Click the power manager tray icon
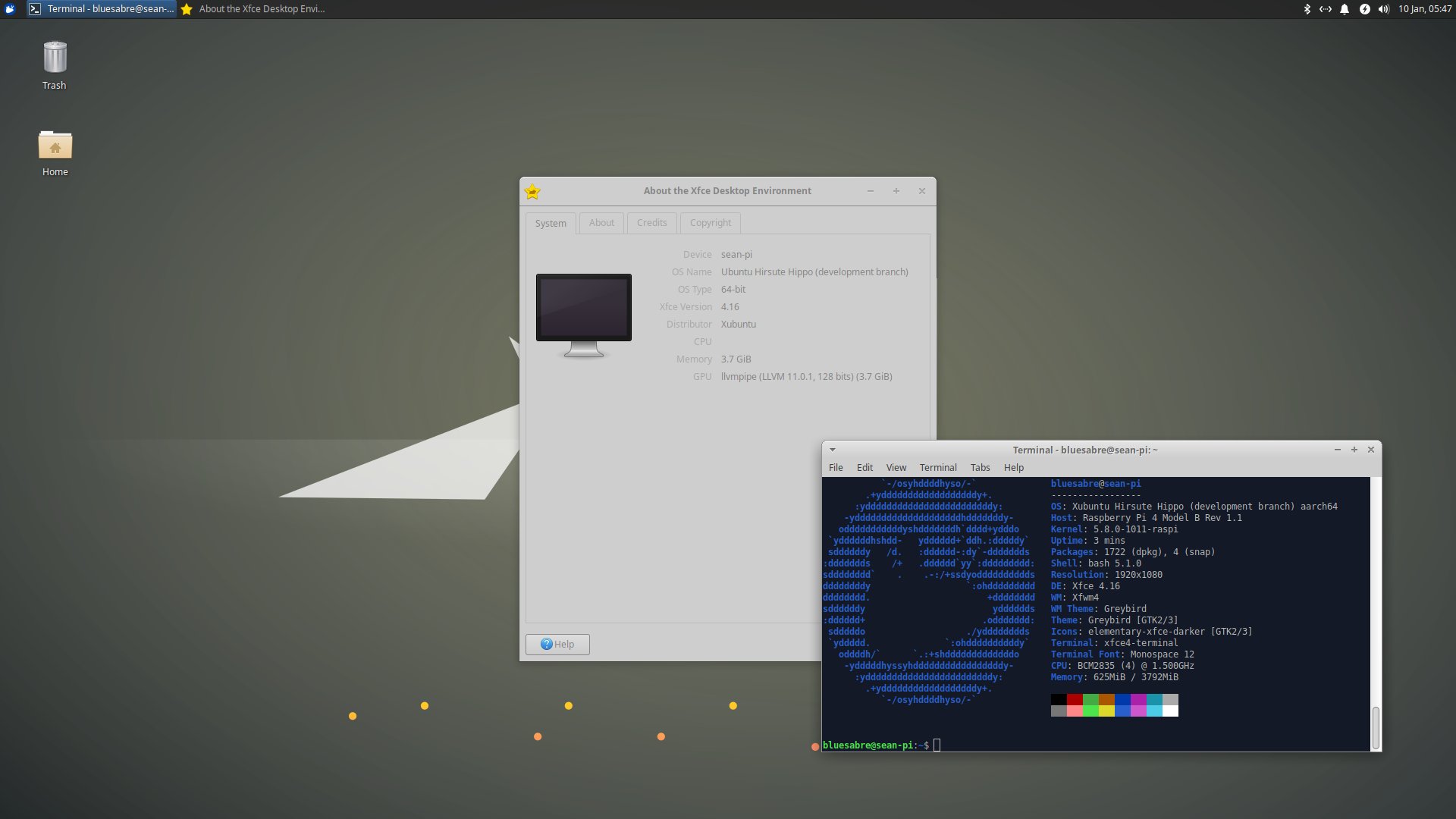This screenshot has height=819, width=1456. tap(1364, 9)
